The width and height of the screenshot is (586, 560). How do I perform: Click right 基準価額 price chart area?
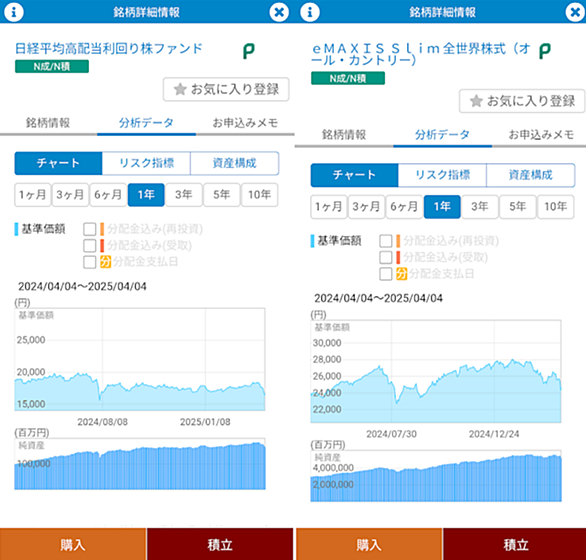[436, 371]
